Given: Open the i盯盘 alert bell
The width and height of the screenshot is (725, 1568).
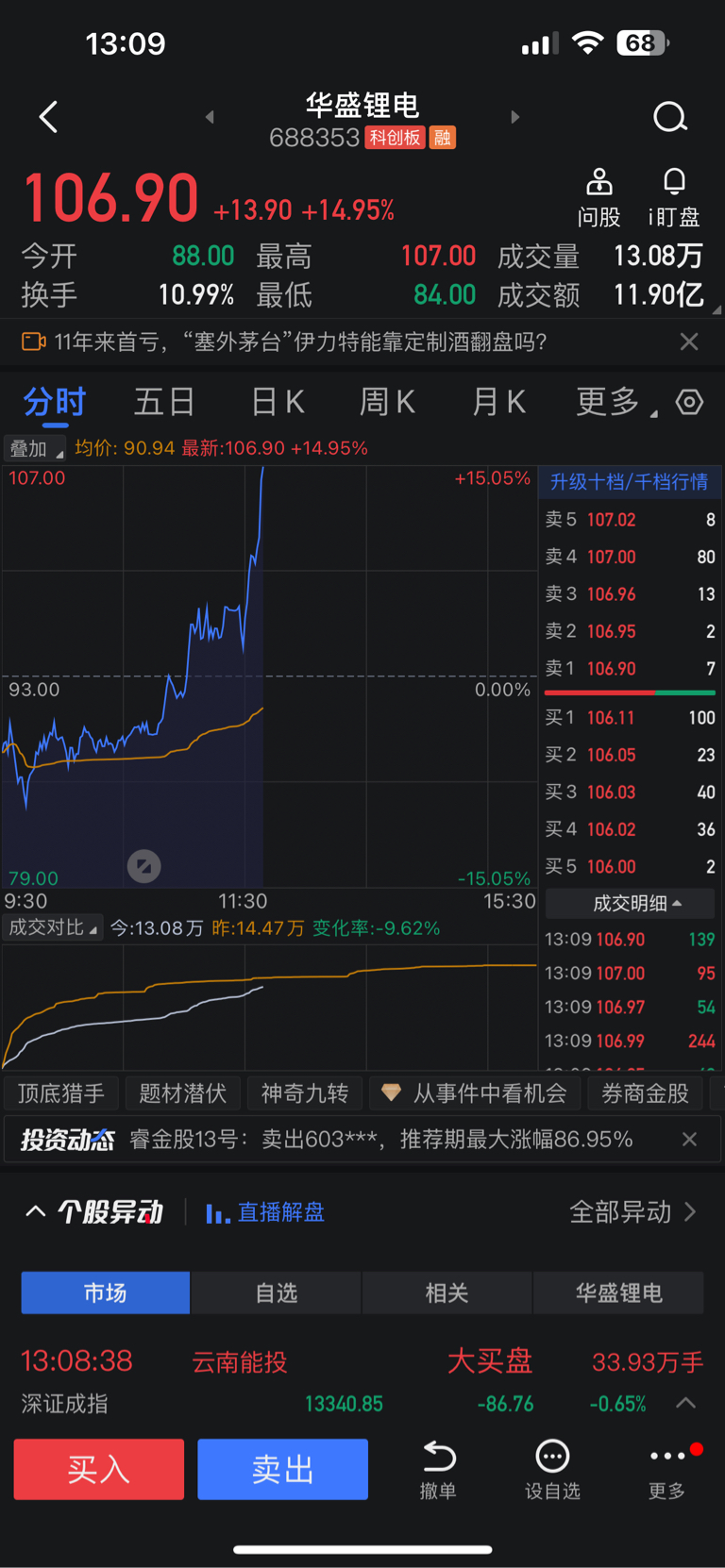Looking at the screenshot, I should (674, 197).
